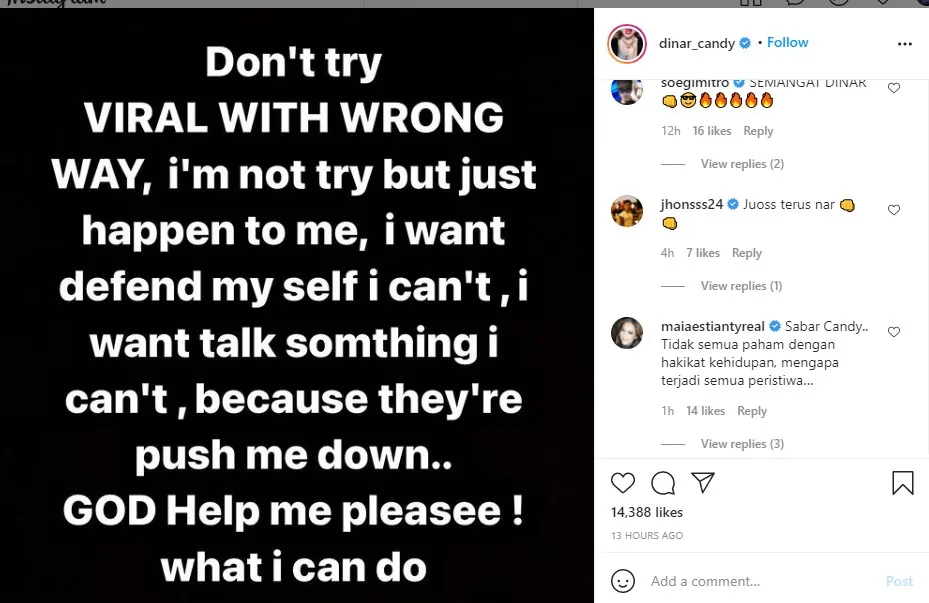This screenshot has width=929, height=603.
Task: Like soegimitro's comment
Action: point(894,88)
